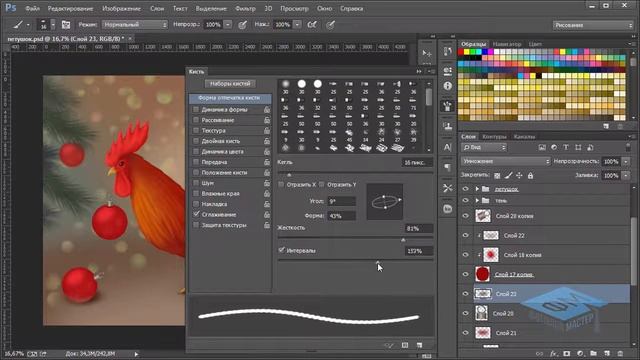Open the Файл menu

point(32,9)
